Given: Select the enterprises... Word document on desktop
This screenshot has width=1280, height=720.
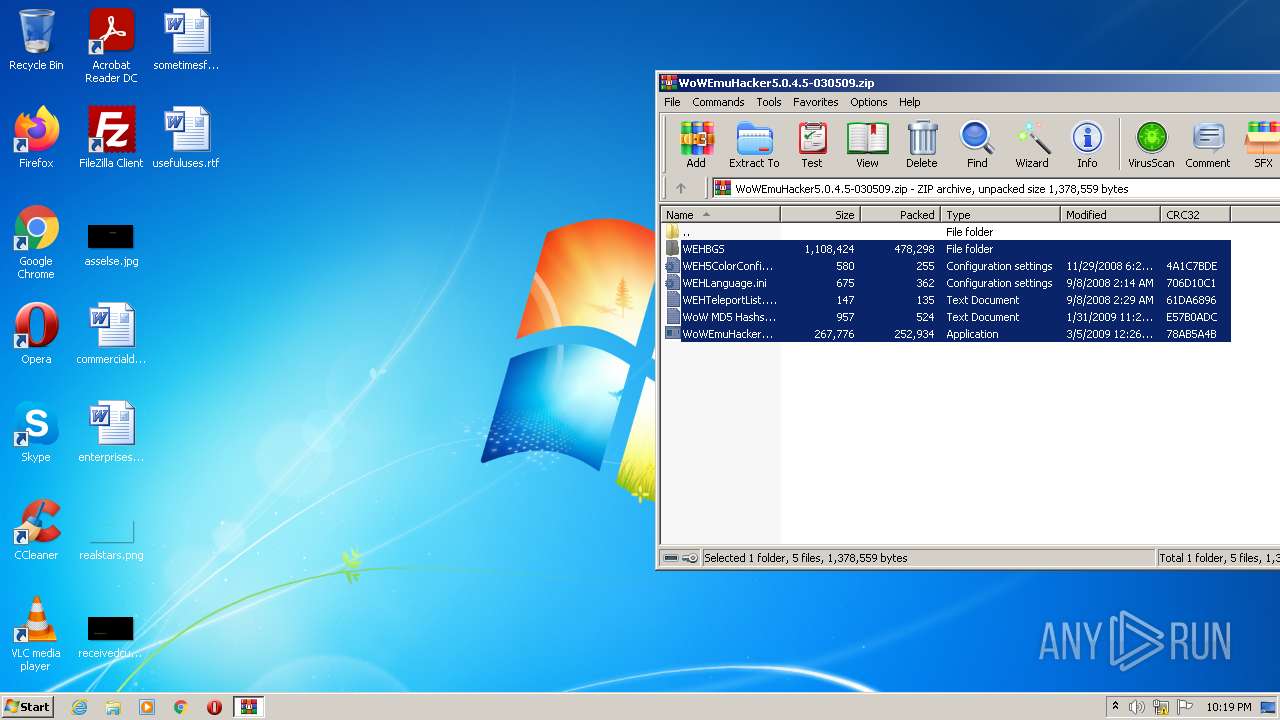Looking at the screenshot, I should [111, 432].
